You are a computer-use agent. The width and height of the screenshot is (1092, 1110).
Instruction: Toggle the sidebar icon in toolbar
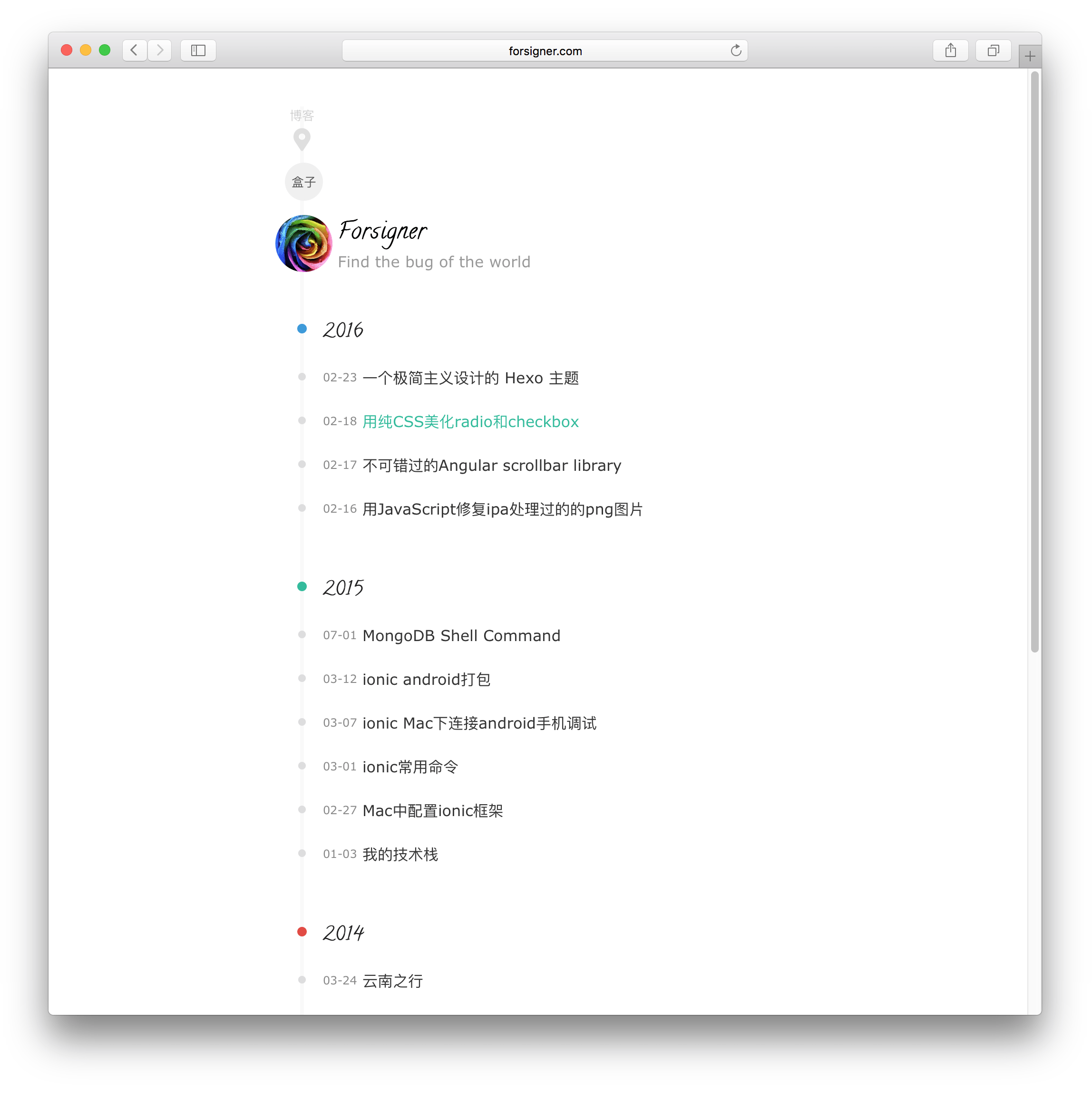tap(198, 50)
